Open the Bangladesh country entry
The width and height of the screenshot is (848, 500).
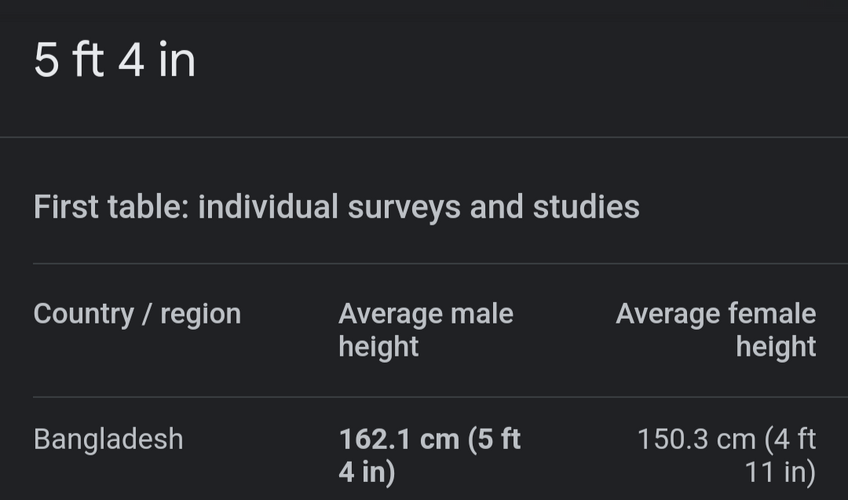pos(108,439)
